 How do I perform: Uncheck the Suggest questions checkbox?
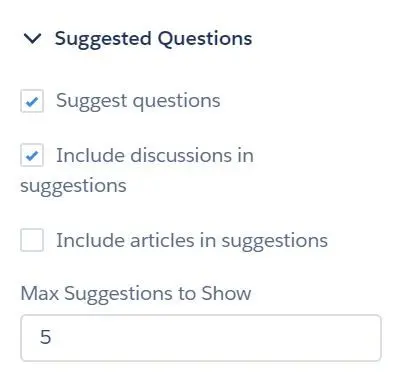point(32,101)
